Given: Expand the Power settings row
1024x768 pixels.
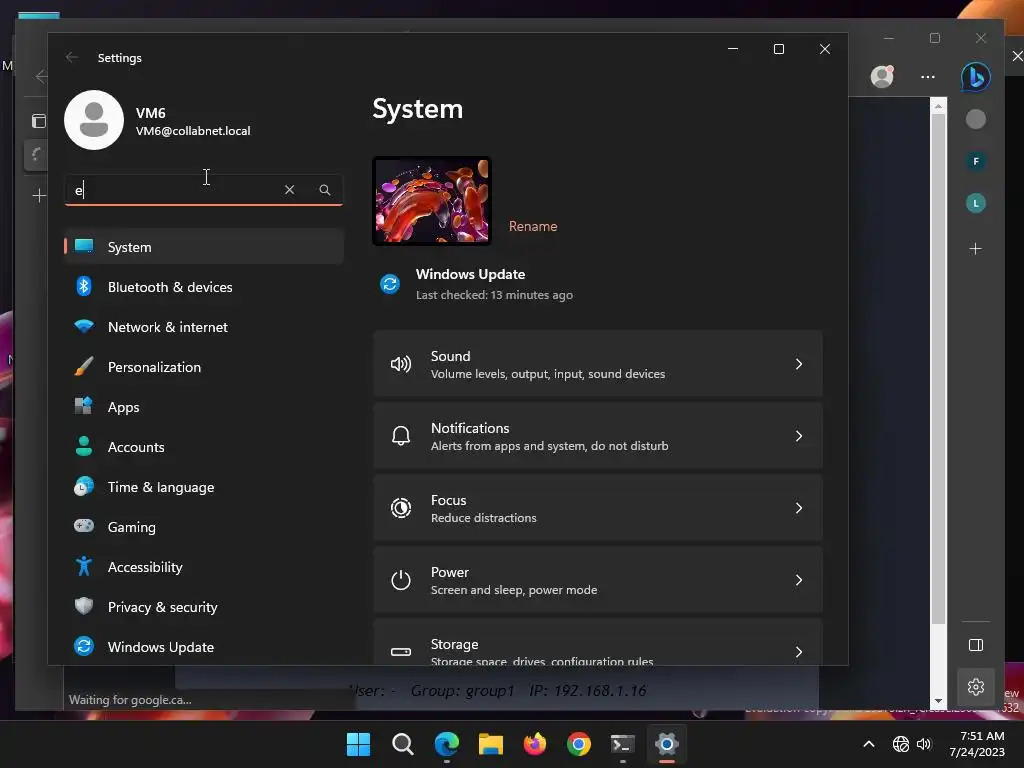Looking at the screenshot, I should [598, 579].
